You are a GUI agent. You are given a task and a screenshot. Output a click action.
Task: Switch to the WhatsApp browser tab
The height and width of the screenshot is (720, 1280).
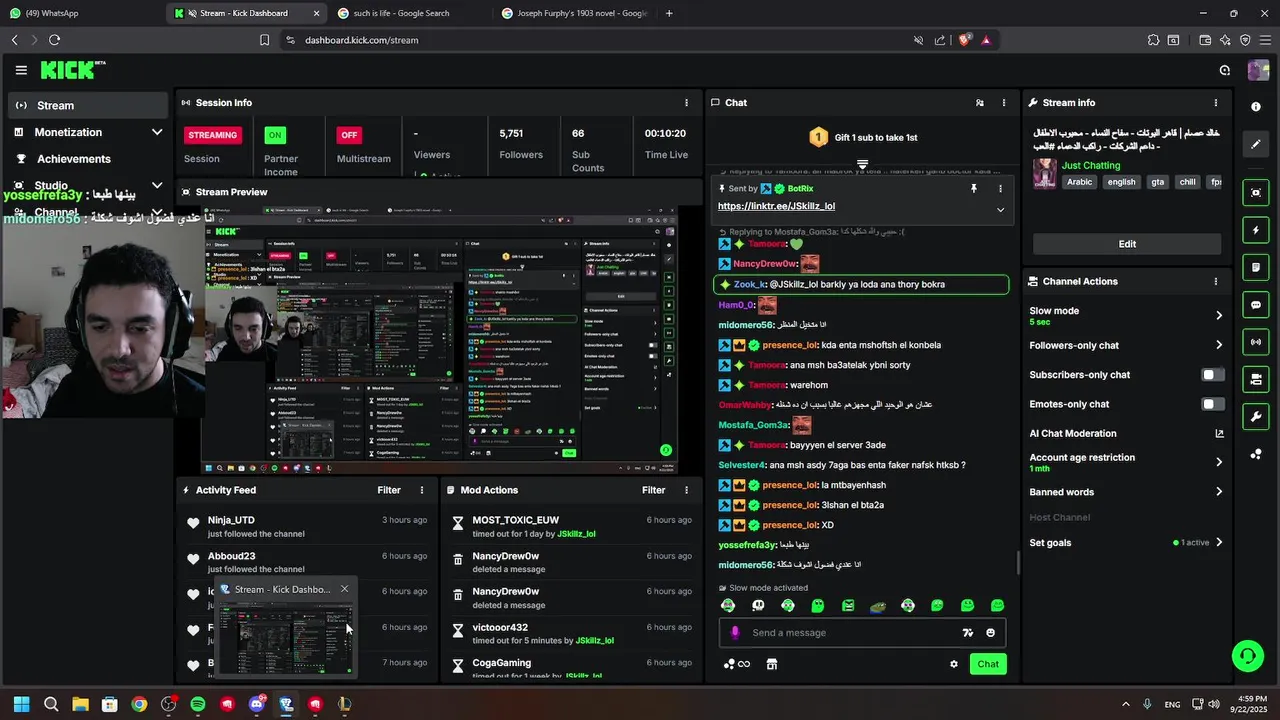81,13
